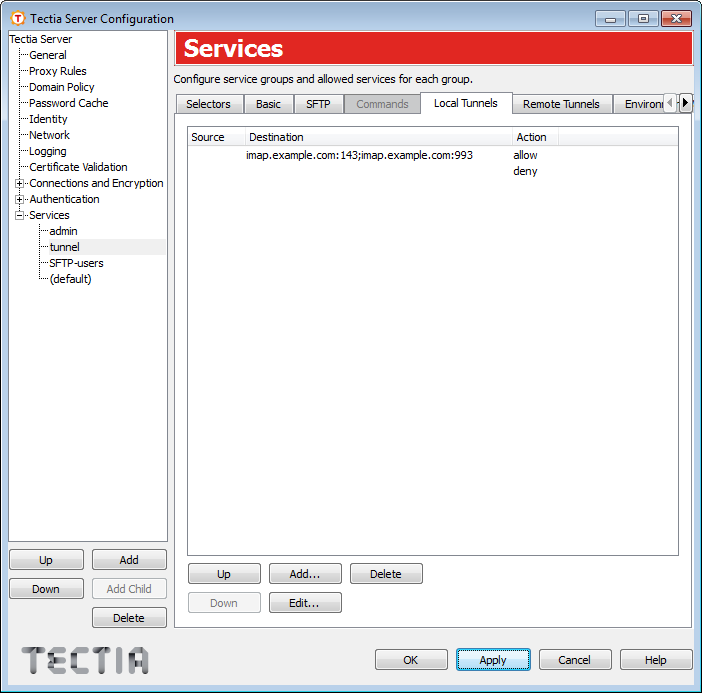Select Identity in the tree
702x693 pixels.
point(48,119)
